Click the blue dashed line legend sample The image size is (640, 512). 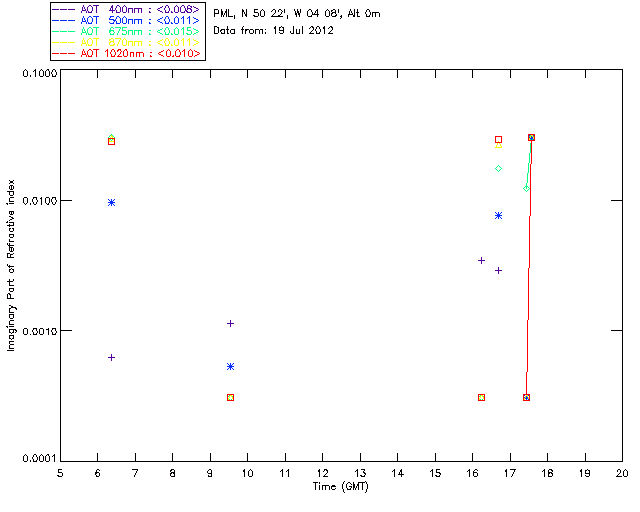point(64,20)
